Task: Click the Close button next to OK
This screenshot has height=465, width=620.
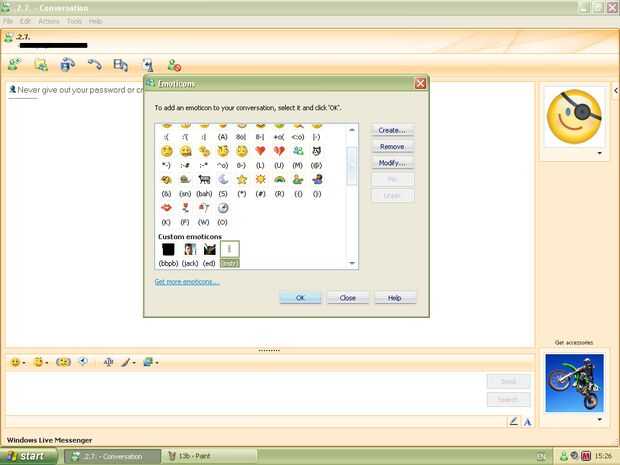Action: point(348,298)
